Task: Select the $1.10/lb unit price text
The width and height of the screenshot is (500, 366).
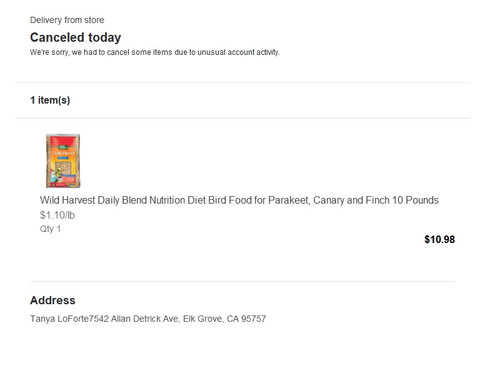Action: tap(57, 215)
